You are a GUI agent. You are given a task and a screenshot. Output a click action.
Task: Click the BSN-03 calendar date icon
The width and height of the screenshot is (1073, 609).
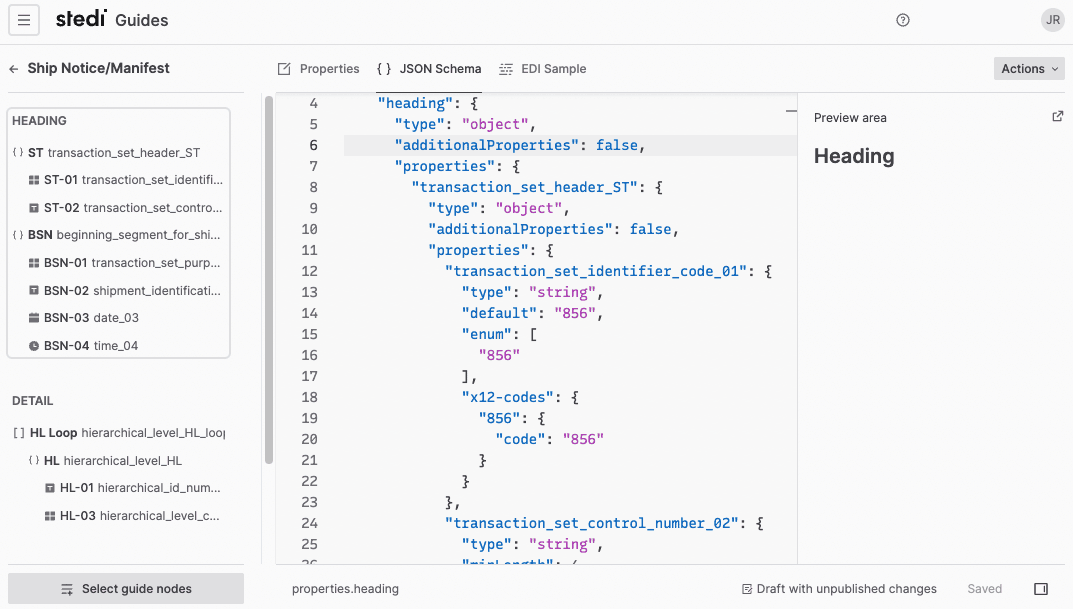point(34,318)
